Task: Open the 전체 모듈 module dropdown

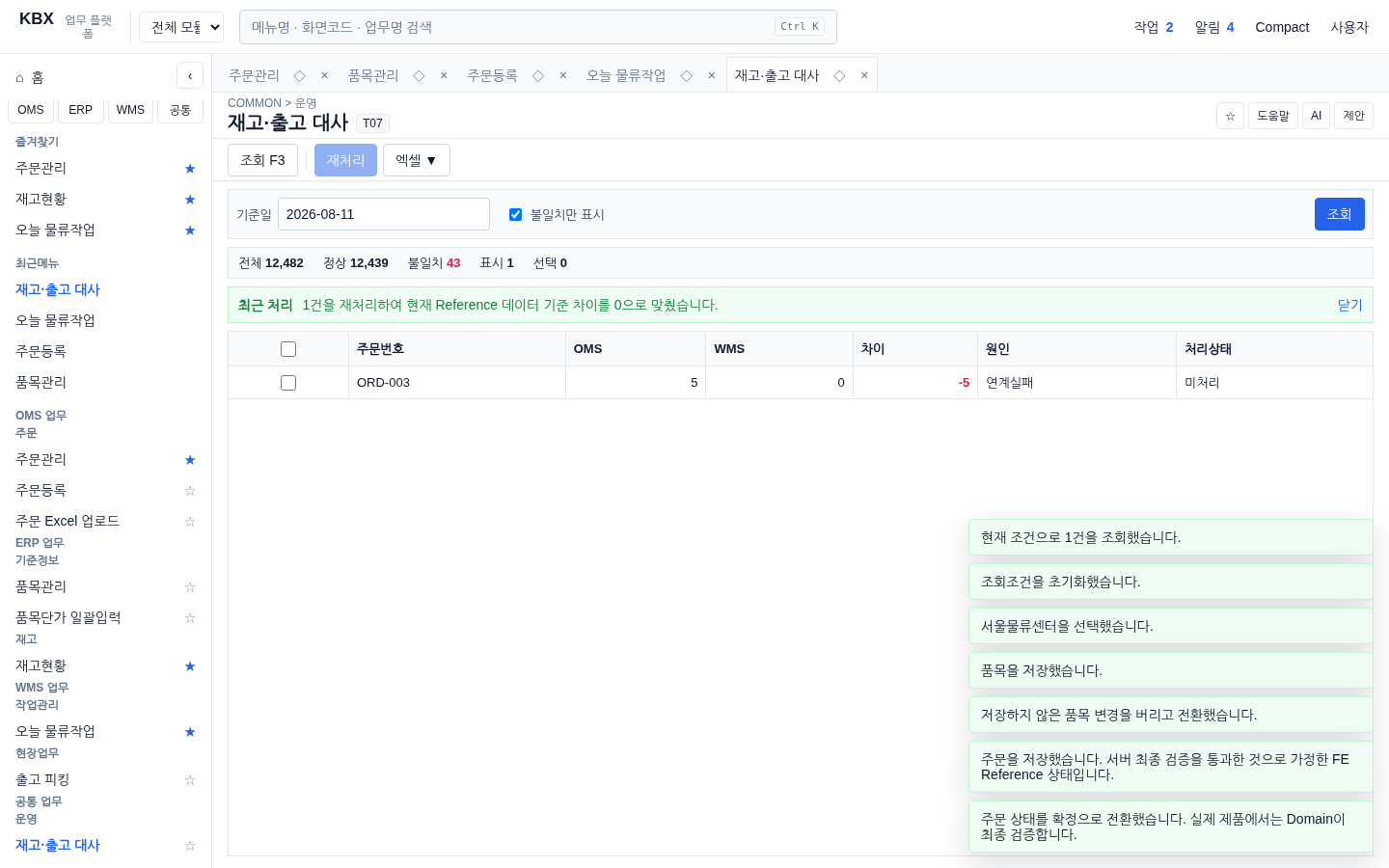Action: [181, 27]
